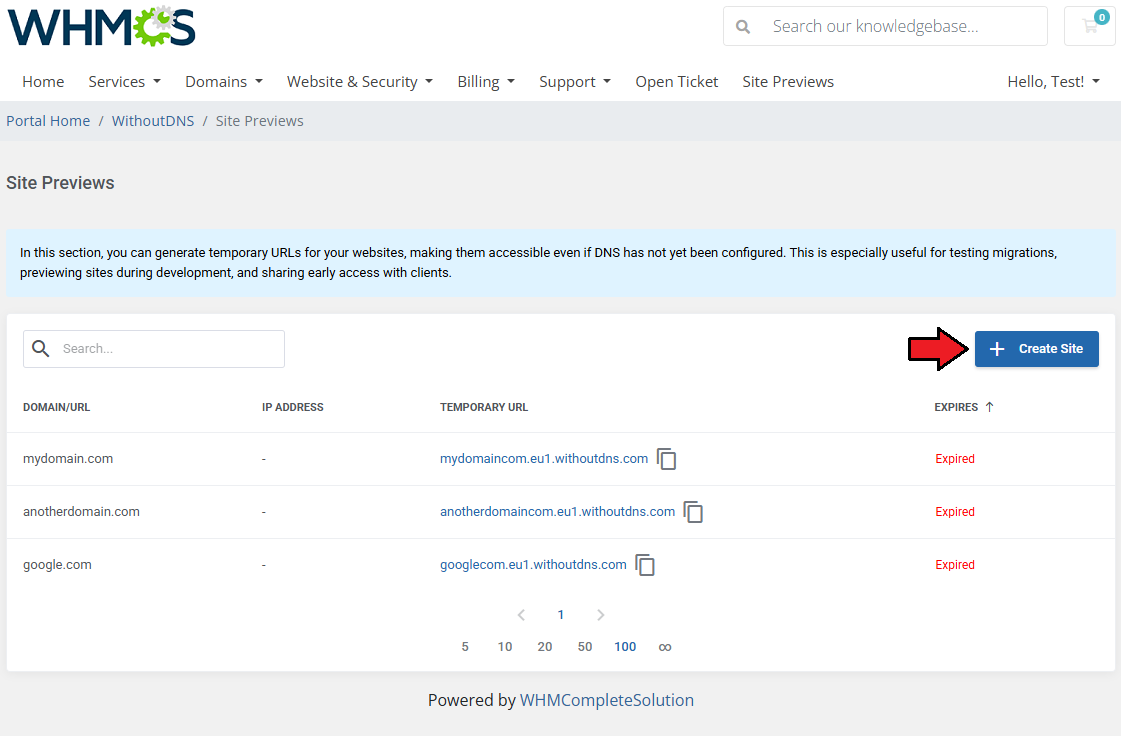The image size is (1121, 736).
Task: Focus the site table Search field
Action: [x=154, y=349]
